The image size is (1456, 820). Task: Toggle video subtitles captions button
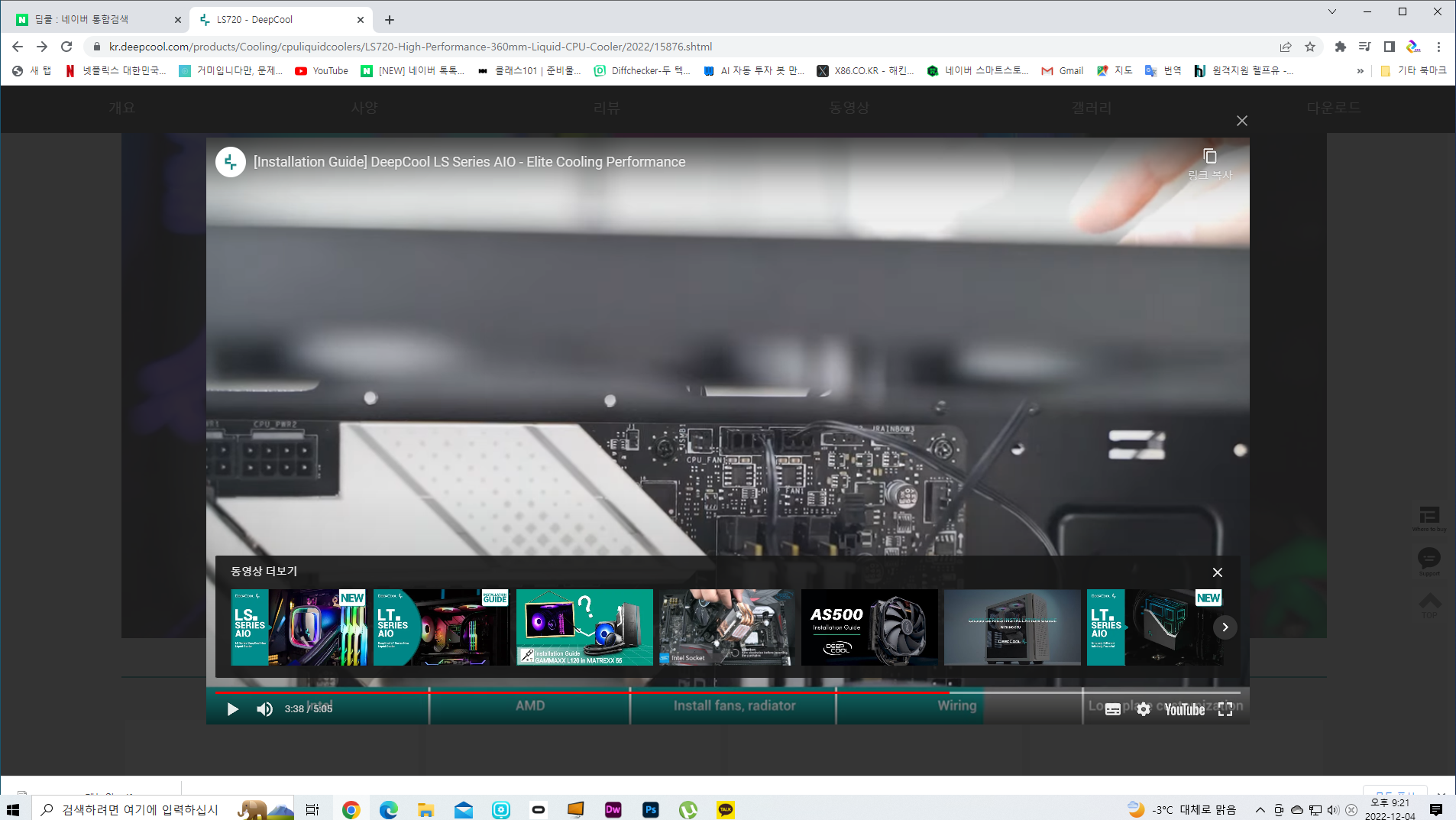pyautogui.click(x=1113, y=709)
